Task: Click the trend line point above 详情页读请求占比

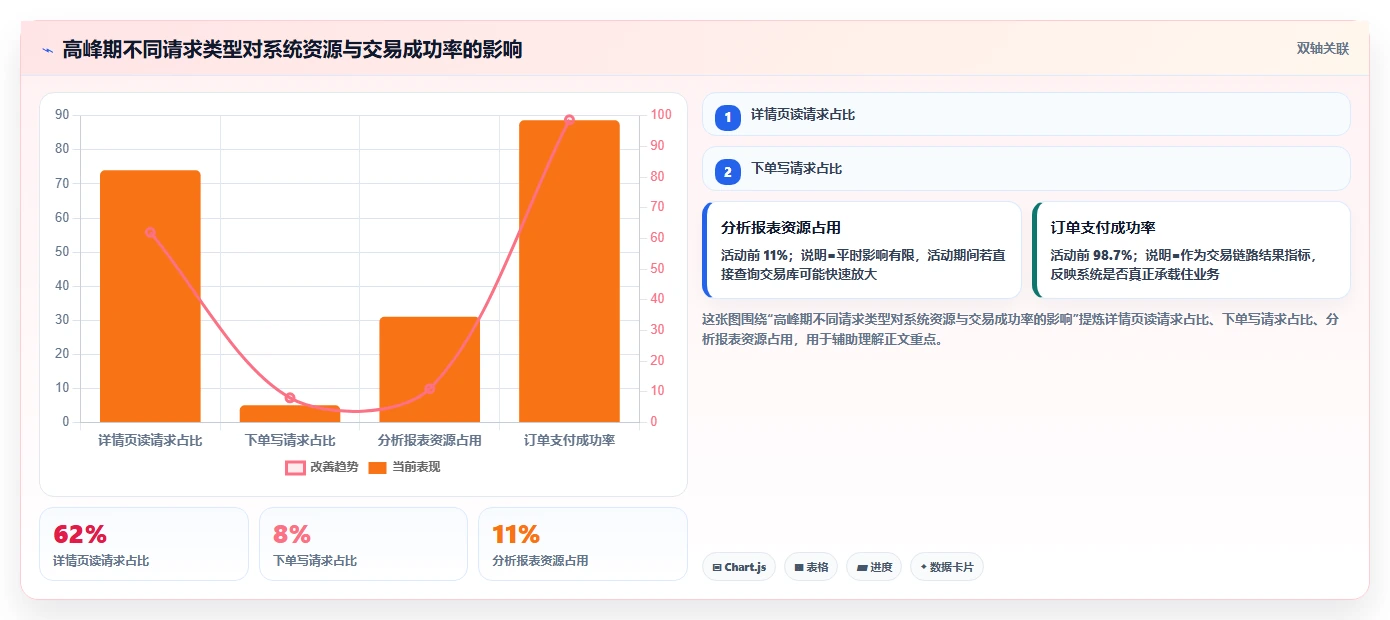Action: point(150,232)
